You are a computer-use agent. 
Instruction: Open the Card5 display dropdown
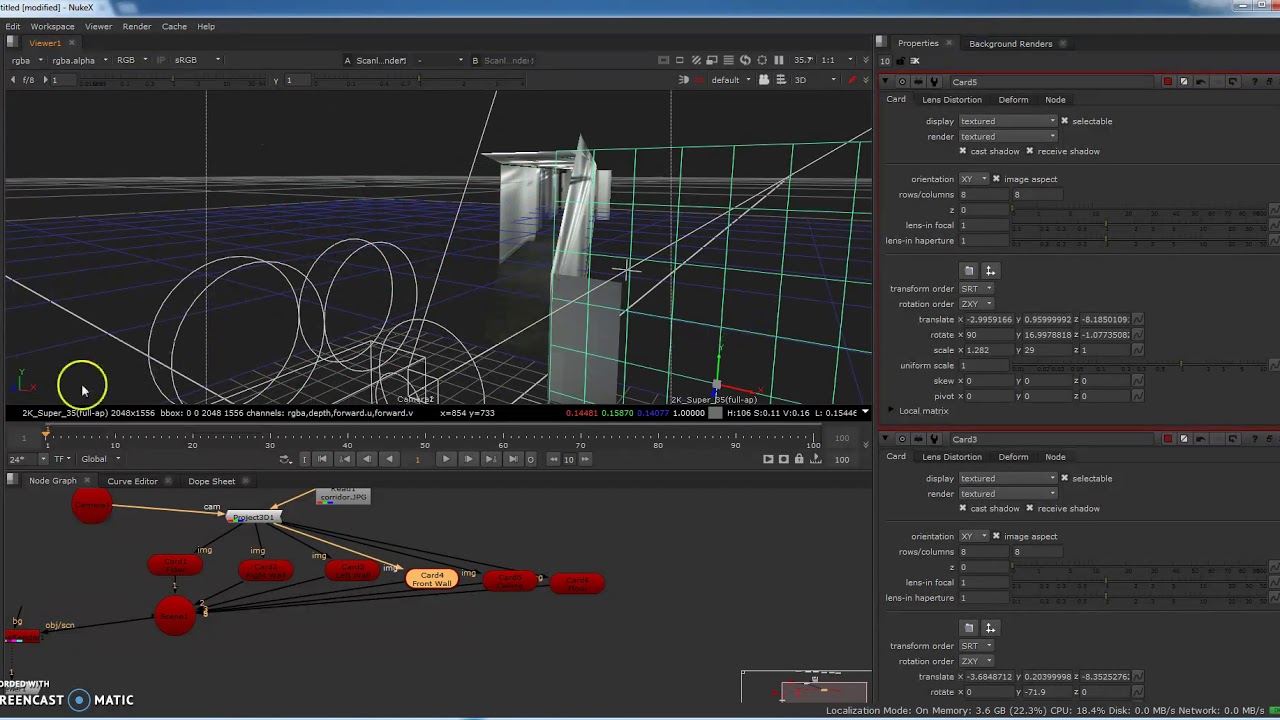(x=1007, y=121)
